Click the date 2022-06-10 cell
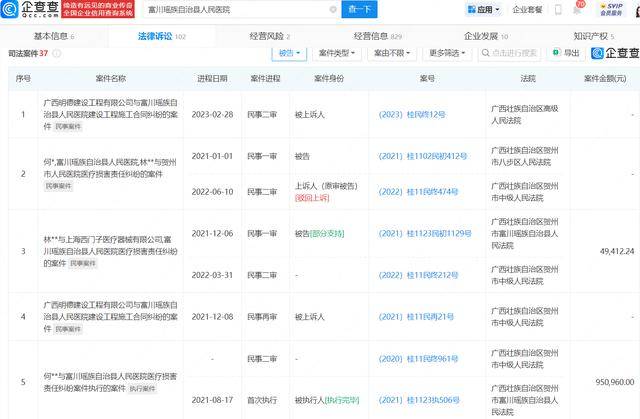Screen dimensions: 640x419 tap(212, 192)
